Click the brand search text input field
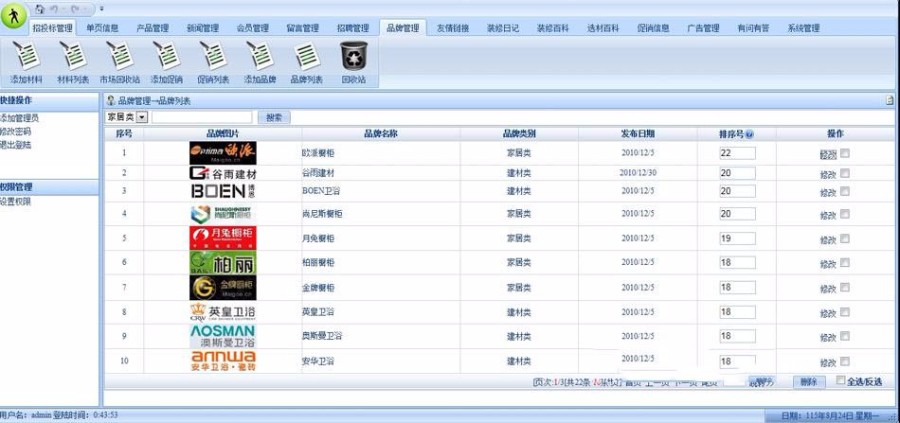Screen dimensions: 900x423 point(202,117)
